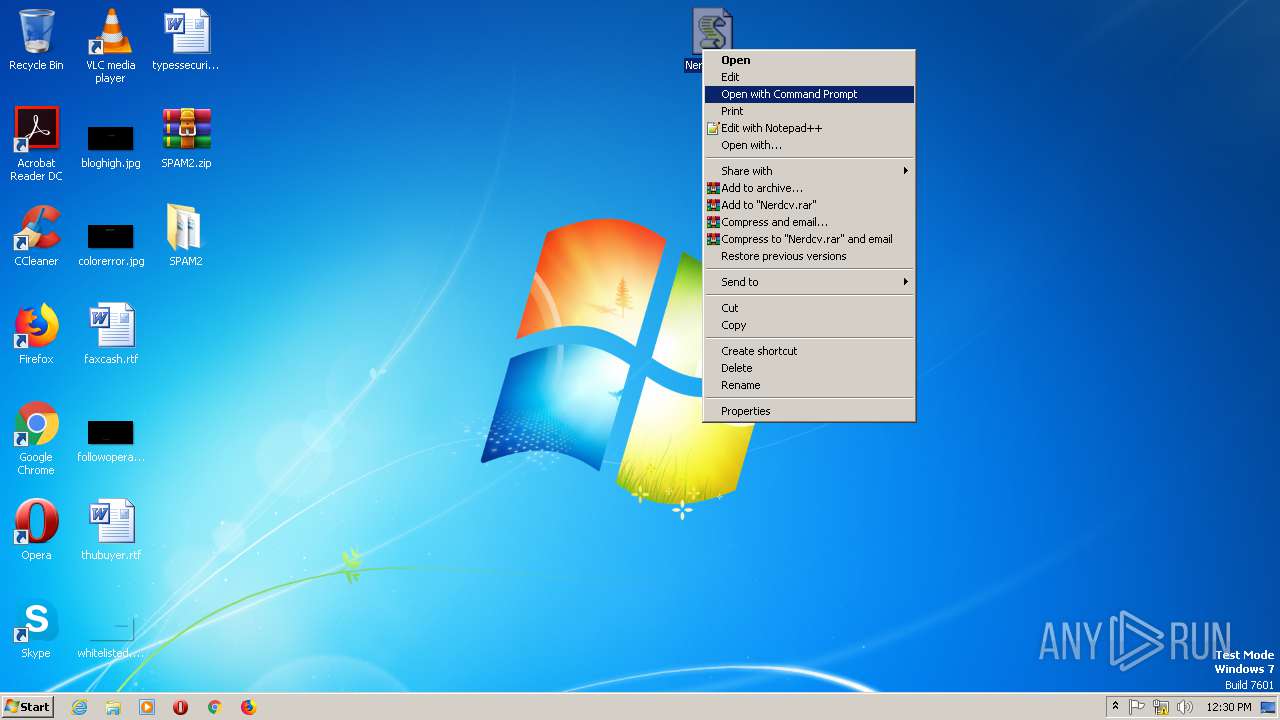Choose Edit in the context menu

[x=809, y=77]
